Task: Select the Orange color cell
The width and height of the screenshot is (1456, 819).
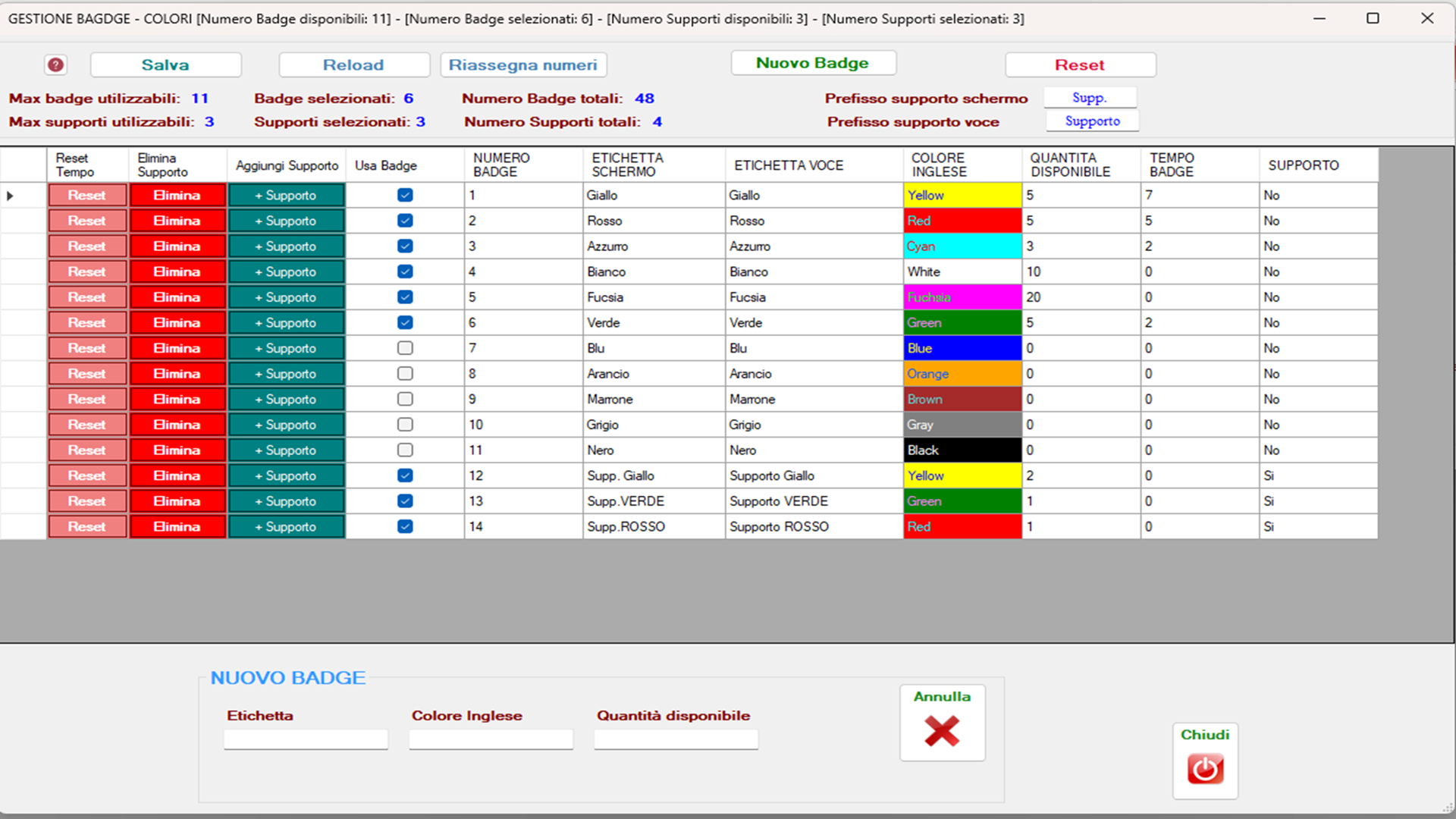Action: pos(962,374)
